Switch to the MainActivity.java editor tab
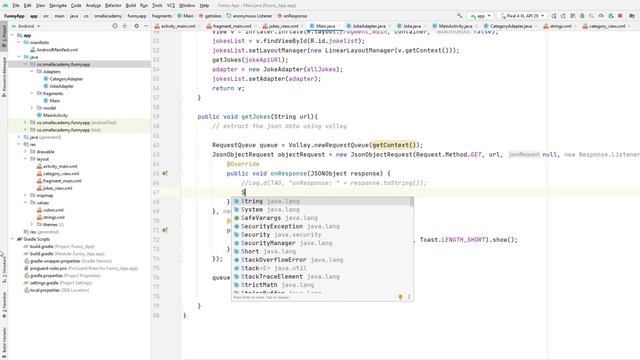Image resolution: width=640 pixels, height=360 pixels. pos(455,26)
